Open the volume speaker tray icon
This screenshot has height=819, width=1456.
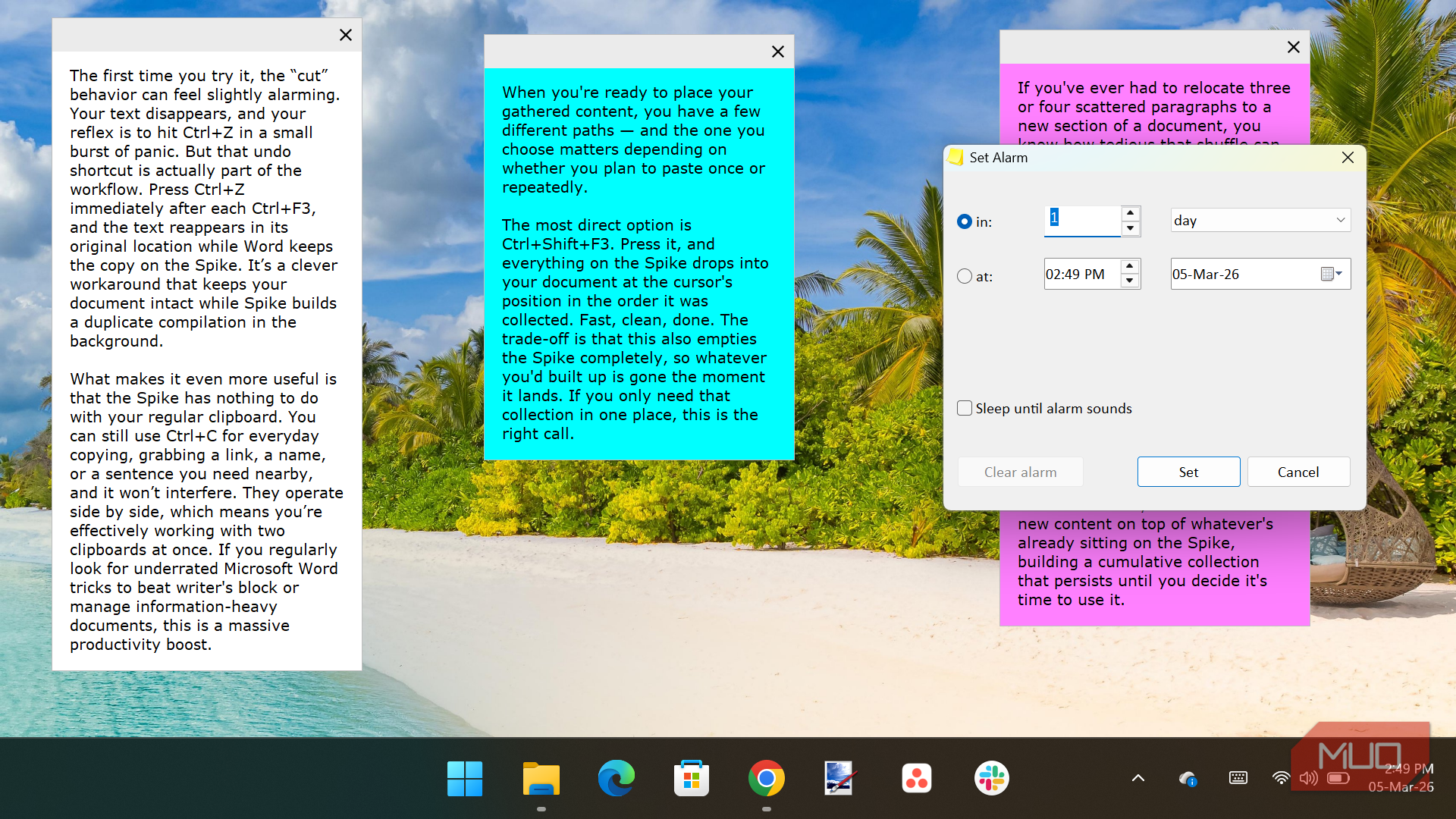[1309, 778]
